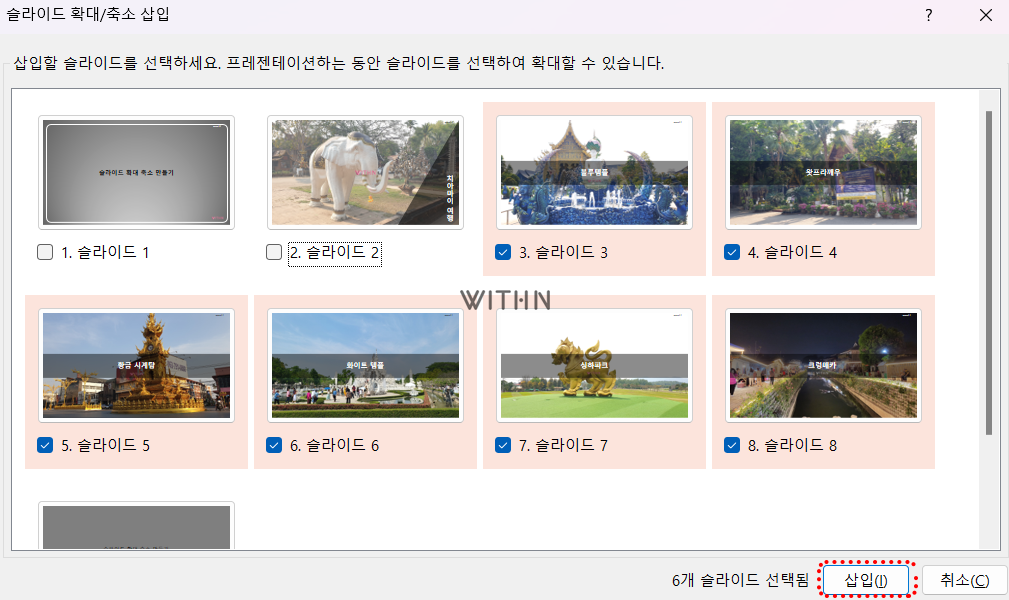The height and width of the screenshot is (600, 1009).
Task: Click the night canal slide 8 thumbnail
Action: (823, 366)
